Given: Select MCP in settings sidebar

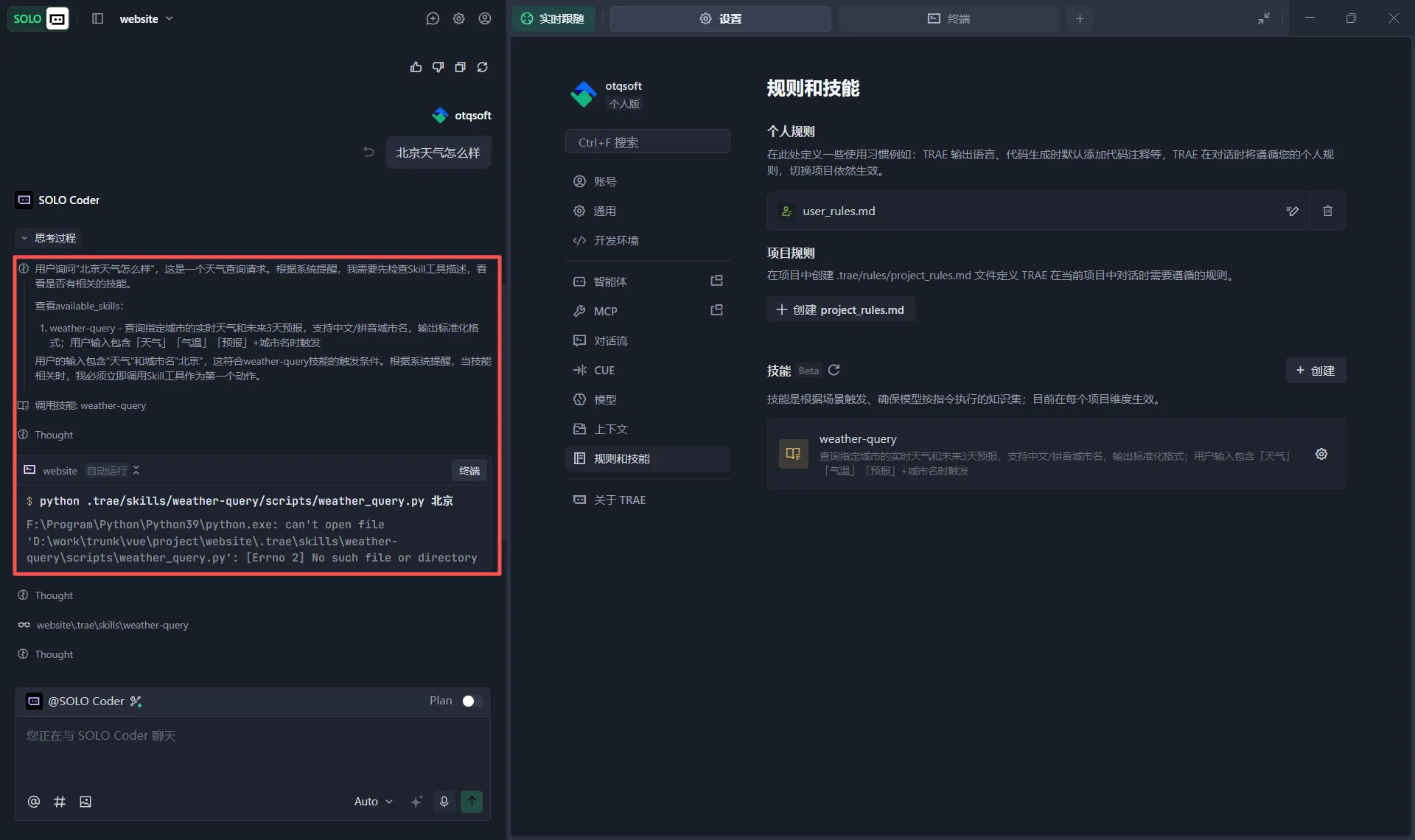Looking at the screenshot, I should point(606,311).
